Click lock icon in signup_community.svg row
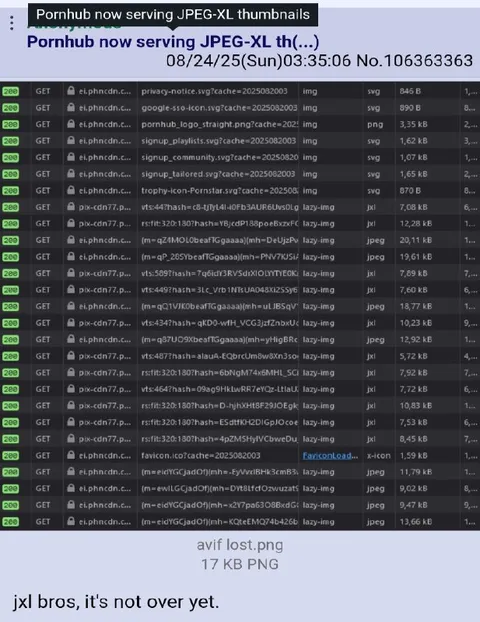Image resolution: width=480 pixels, height=622 pixels. click(x=71, y=157)
